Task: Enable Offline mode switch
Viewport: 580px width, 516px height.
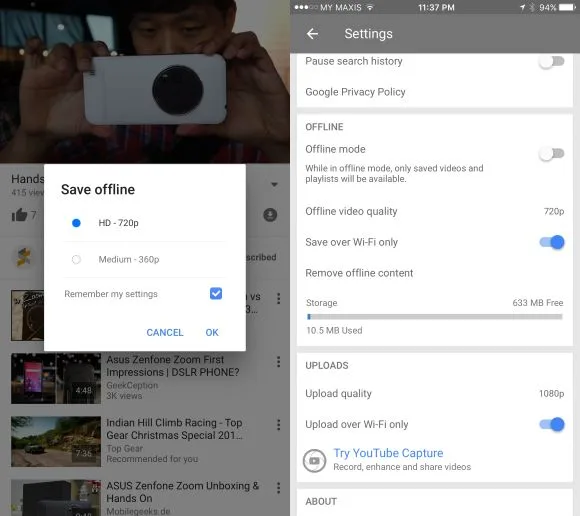Action: coord(552,154)
